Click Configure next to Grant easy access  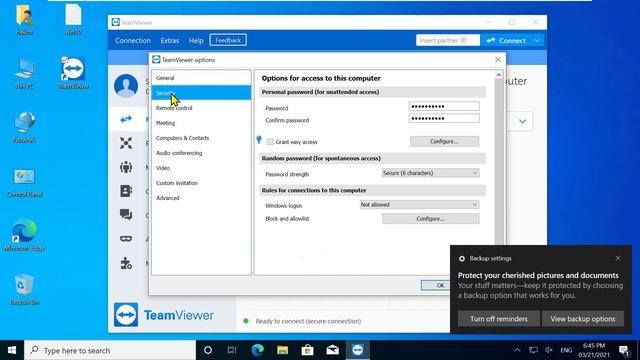(x=444, y=141)
